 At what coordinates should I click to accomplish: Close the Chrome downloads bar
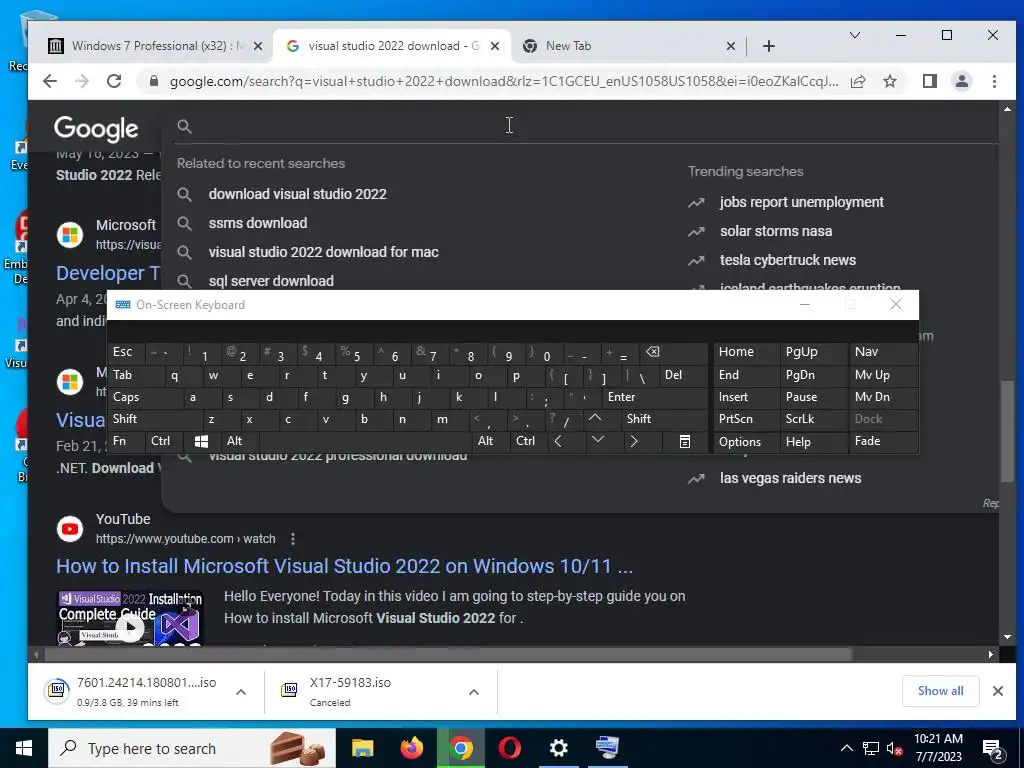click(997, 691)
